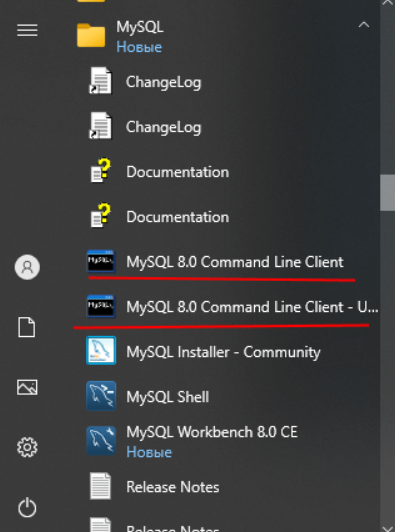This screenshot has height=532, width=395.
Task: Open Settings gear in sidebar
Action: click(x=27, y=447)
